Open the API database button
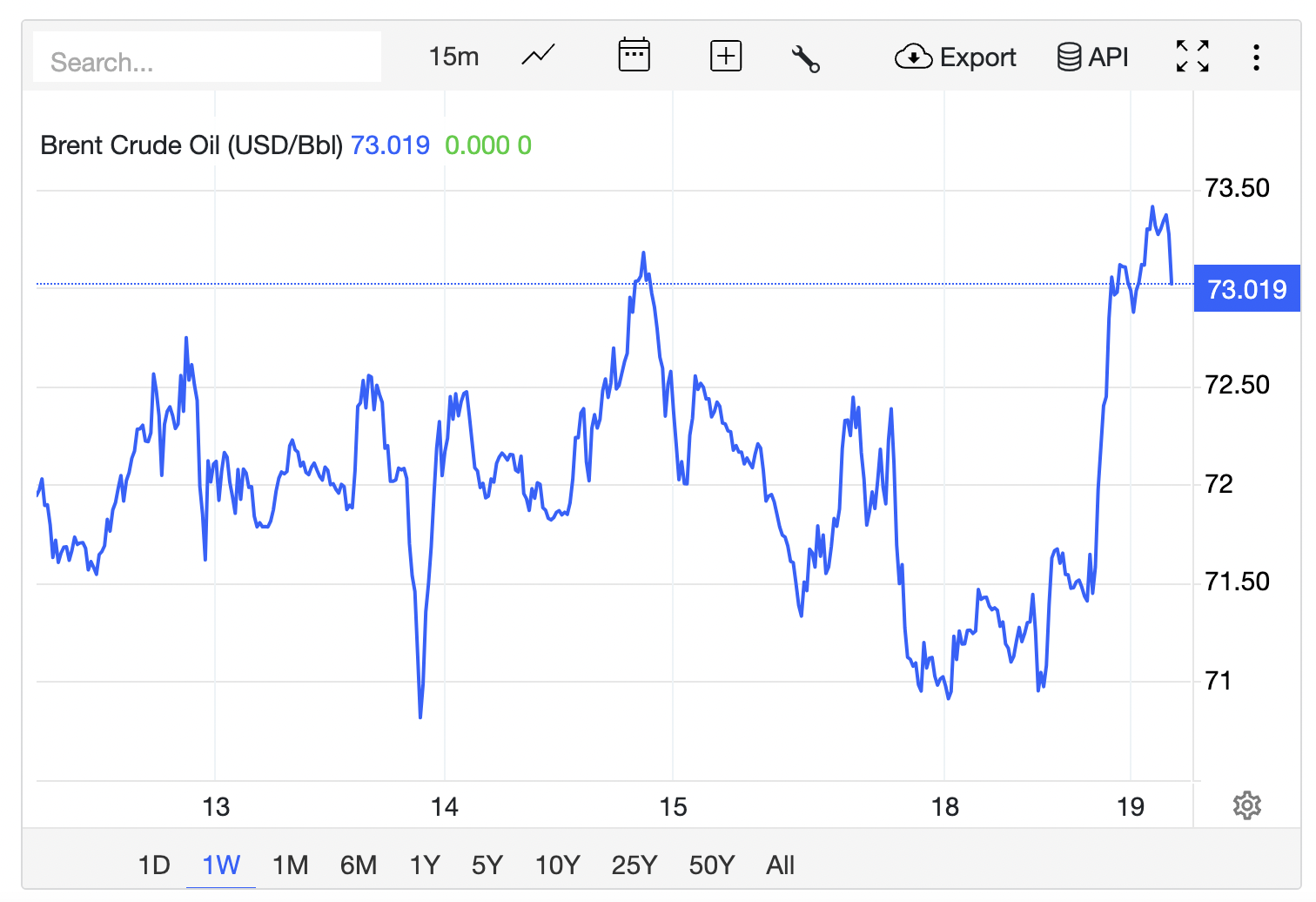 [1092, 57]
